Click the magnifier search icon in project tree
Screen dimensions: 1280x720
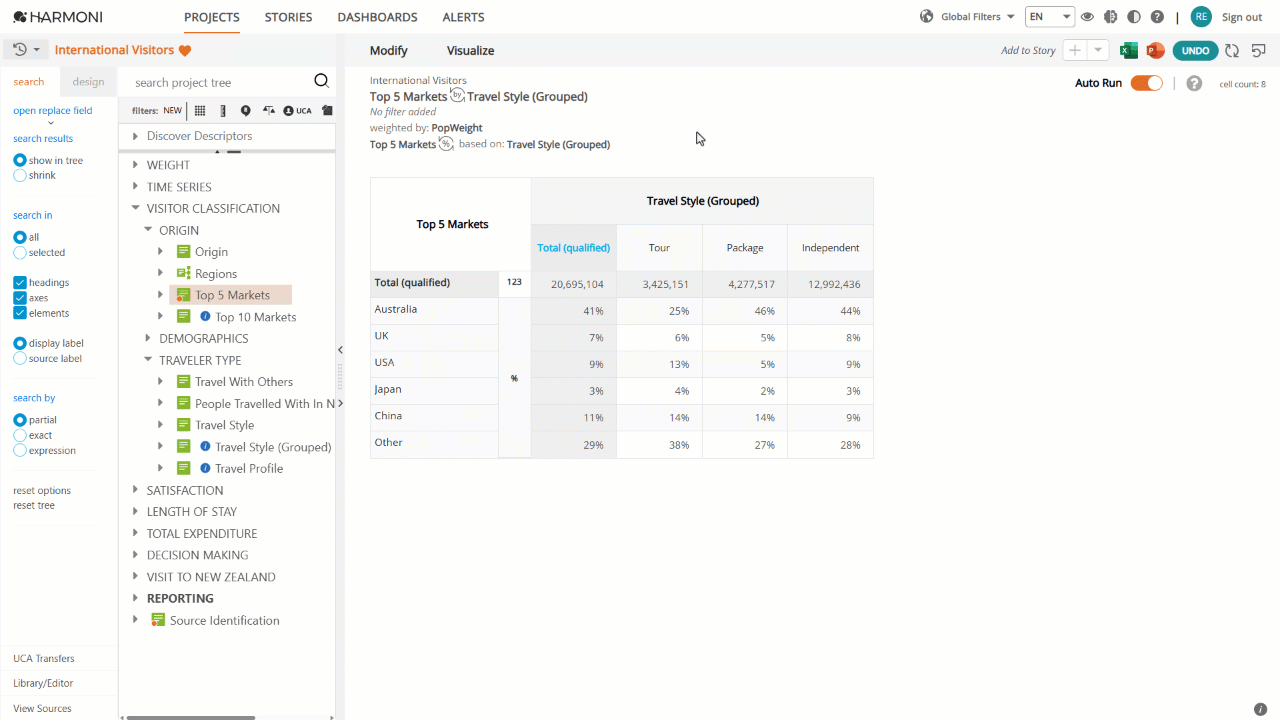pos(321,81)
